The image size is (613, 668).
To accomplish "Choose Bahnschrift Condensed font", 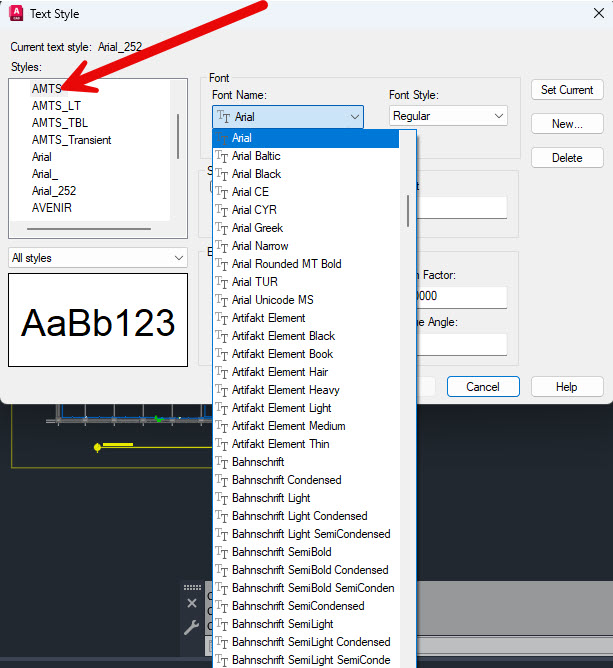I will coord(306,480).
